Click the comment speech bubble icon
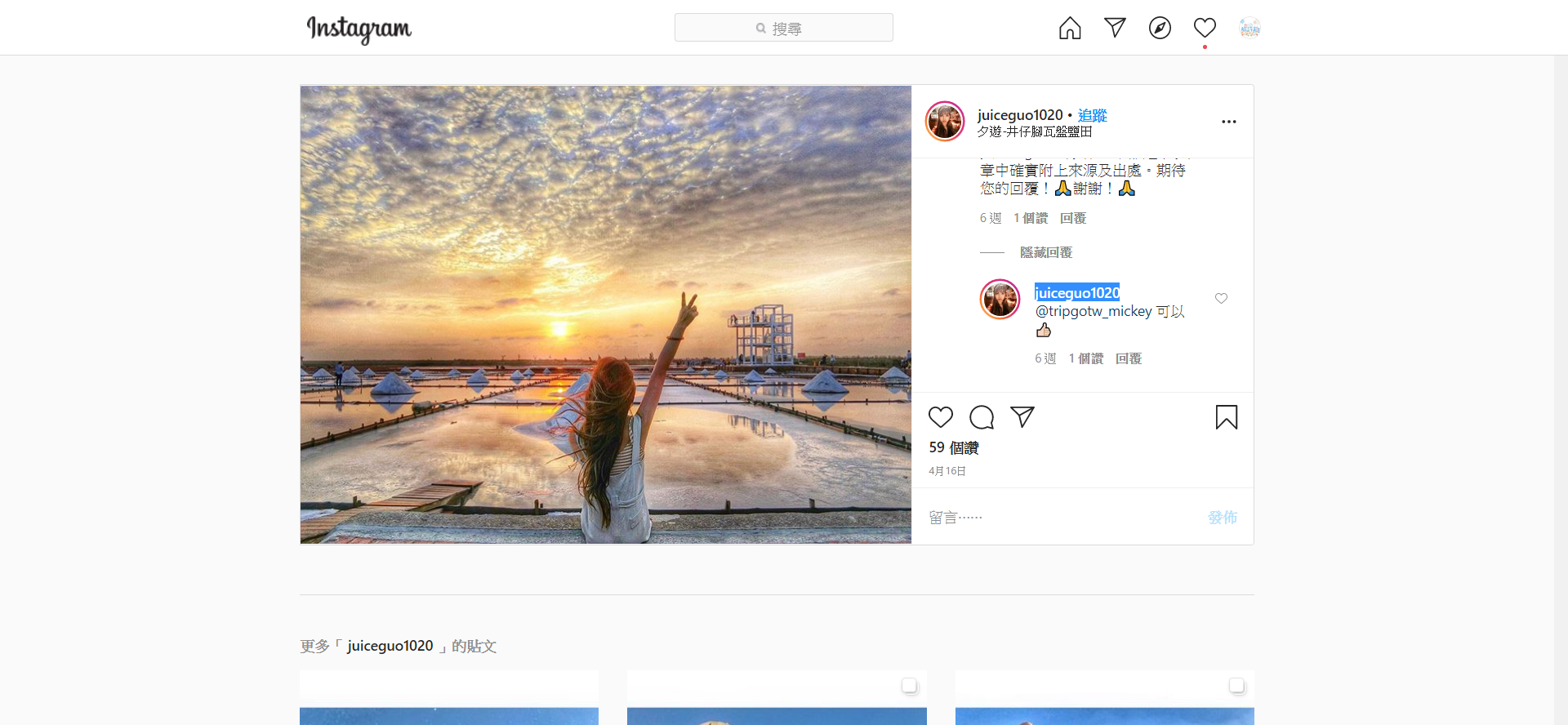 pos(982,417)
